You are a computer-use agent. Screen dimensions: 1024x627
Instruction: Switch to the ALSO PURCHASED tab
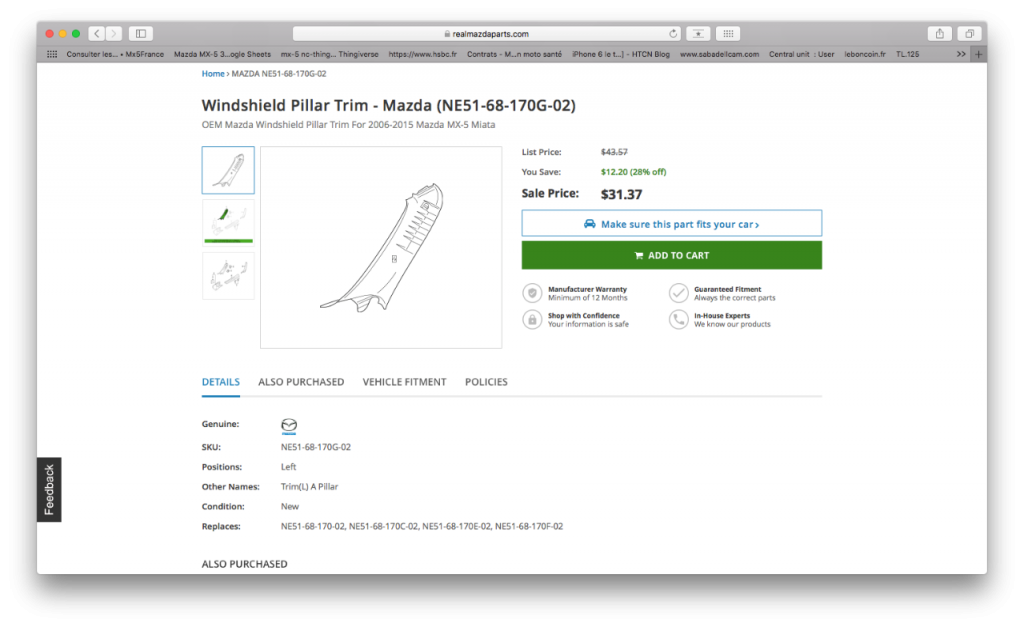point(301,382)
